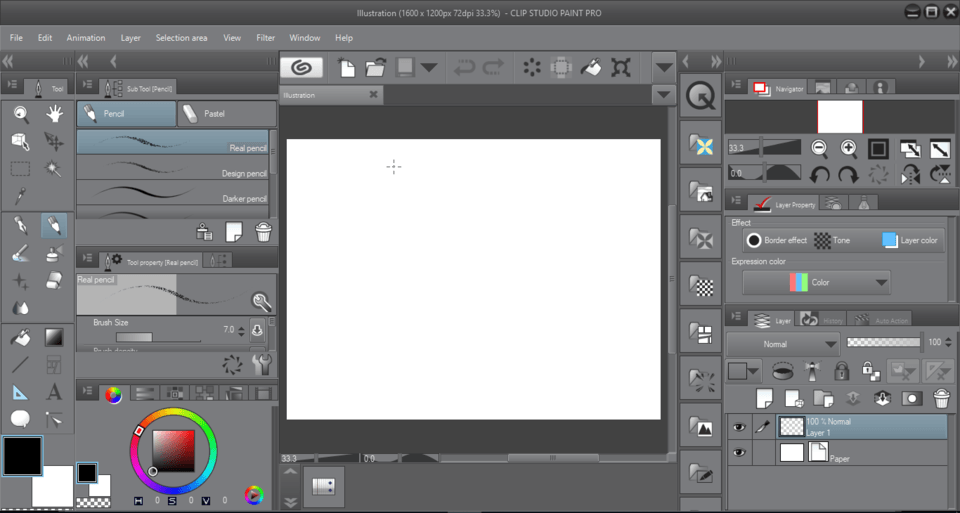The width and height of the screenshot is (960, 513).
Task: Delete layer with trash icon in Layer panel
Action: pyautogui.click(x=941, y=399)
